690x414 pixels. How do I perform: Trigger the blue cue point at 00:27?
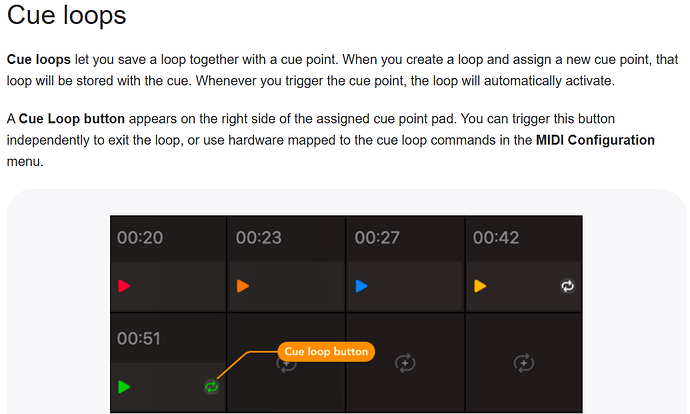[361, 286]
